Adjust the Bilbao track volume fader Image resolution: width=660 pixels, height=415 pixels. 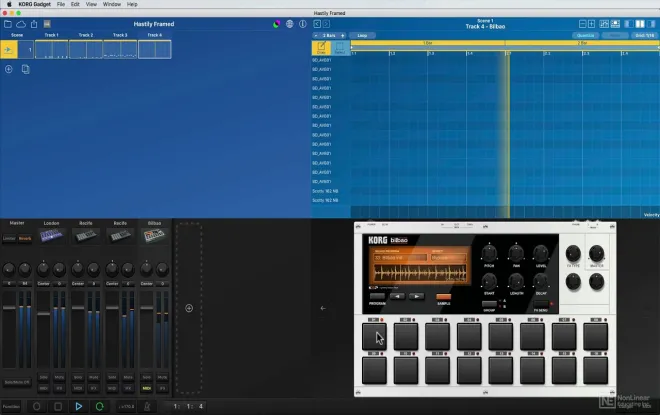click(x=146, y=308)
